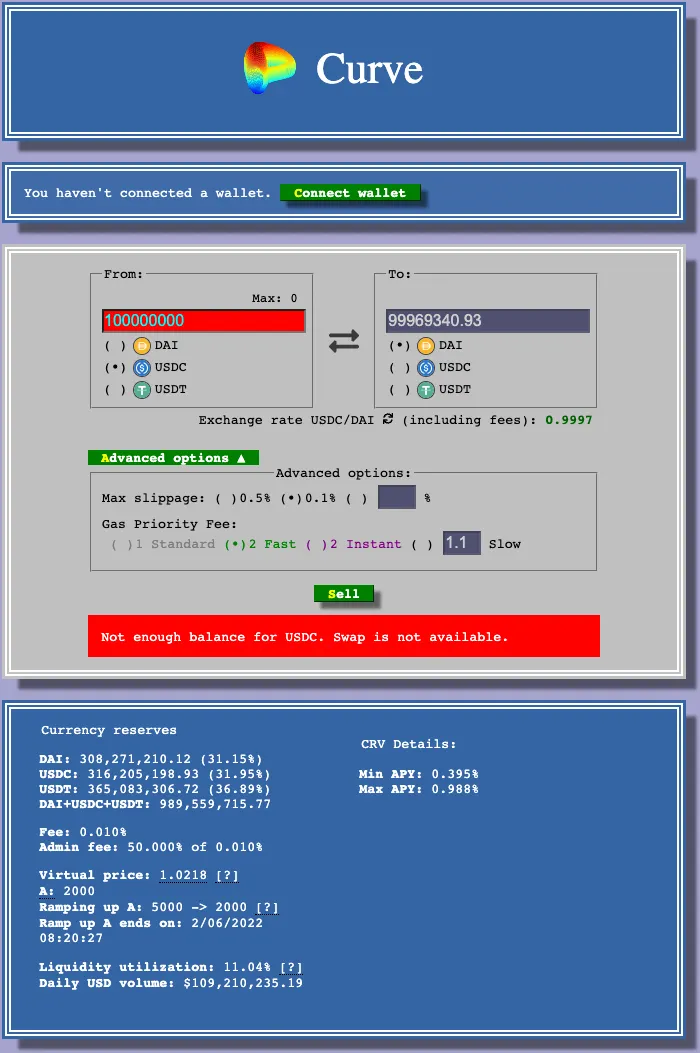Click the Sell button
The image size is (700, 1053).
pos(343,594)
